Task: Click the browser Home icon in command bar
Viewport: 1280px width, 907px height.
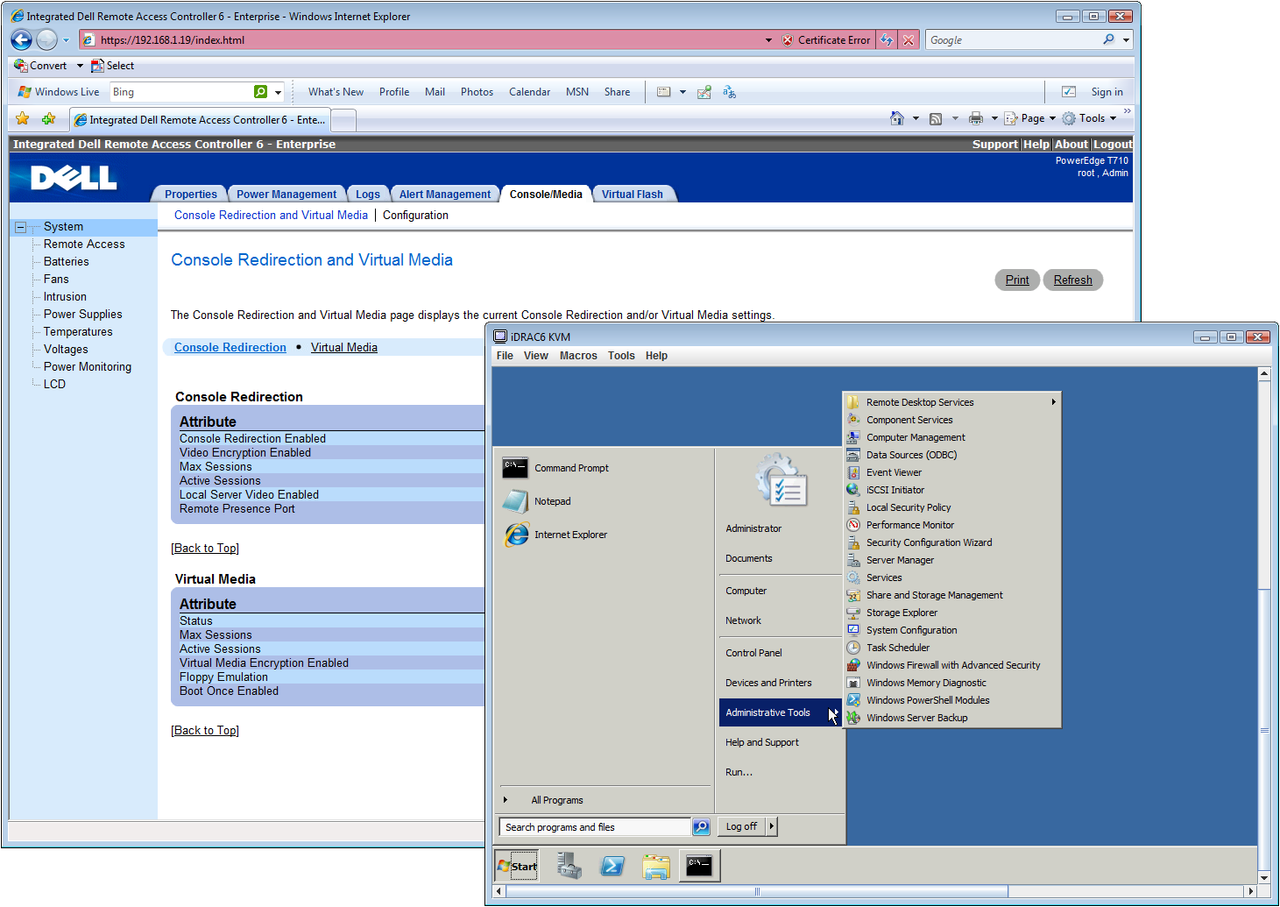Action: pos(897,118)
